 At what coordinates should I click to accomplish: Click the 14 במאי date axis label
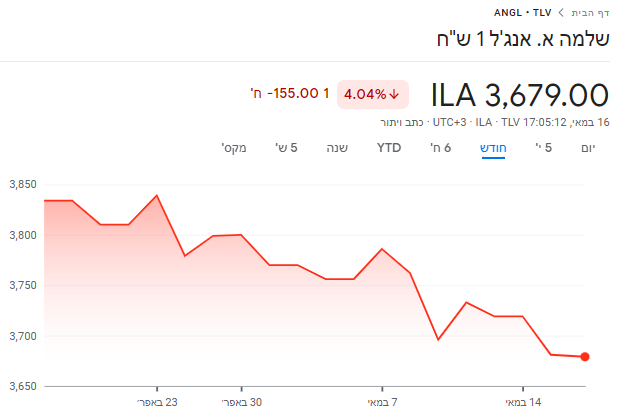(x=525, y=402)
